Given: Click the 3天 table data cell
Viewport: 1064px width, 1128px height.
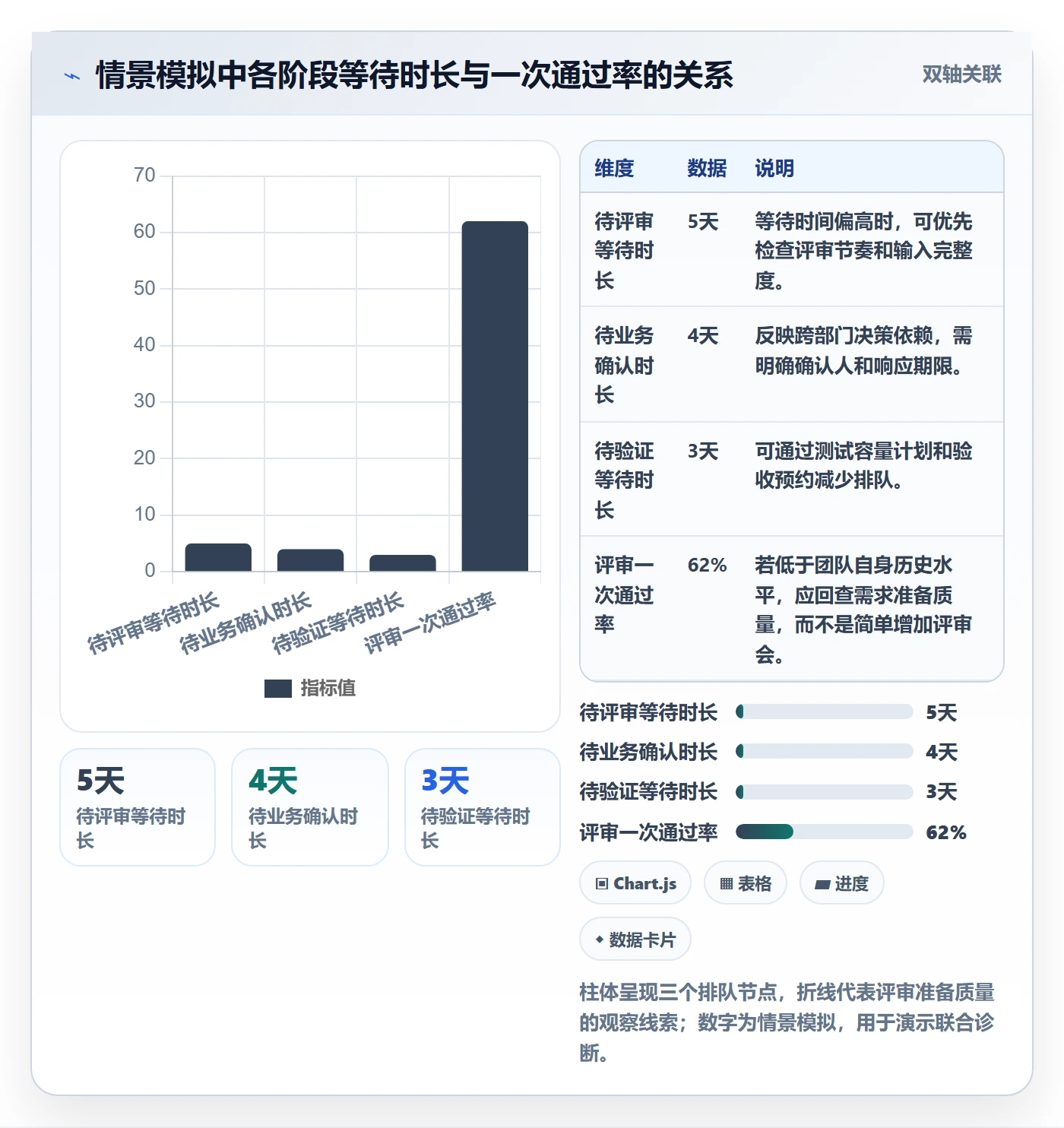Looking at the screenshot, I should (x=703, y=452).
